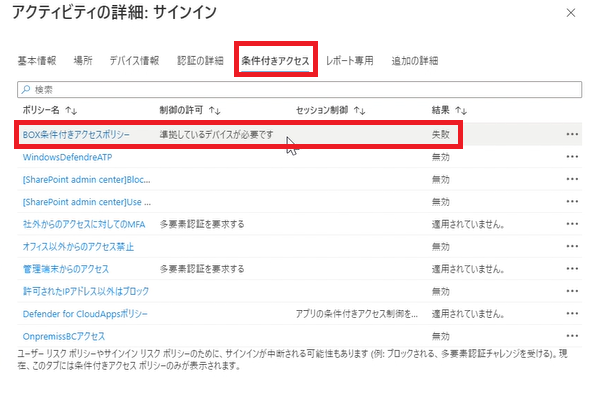Open ellipsis menu for 社外からのアクセス MFA row
The height and width of the screenshot is (398, 595).
572,224
